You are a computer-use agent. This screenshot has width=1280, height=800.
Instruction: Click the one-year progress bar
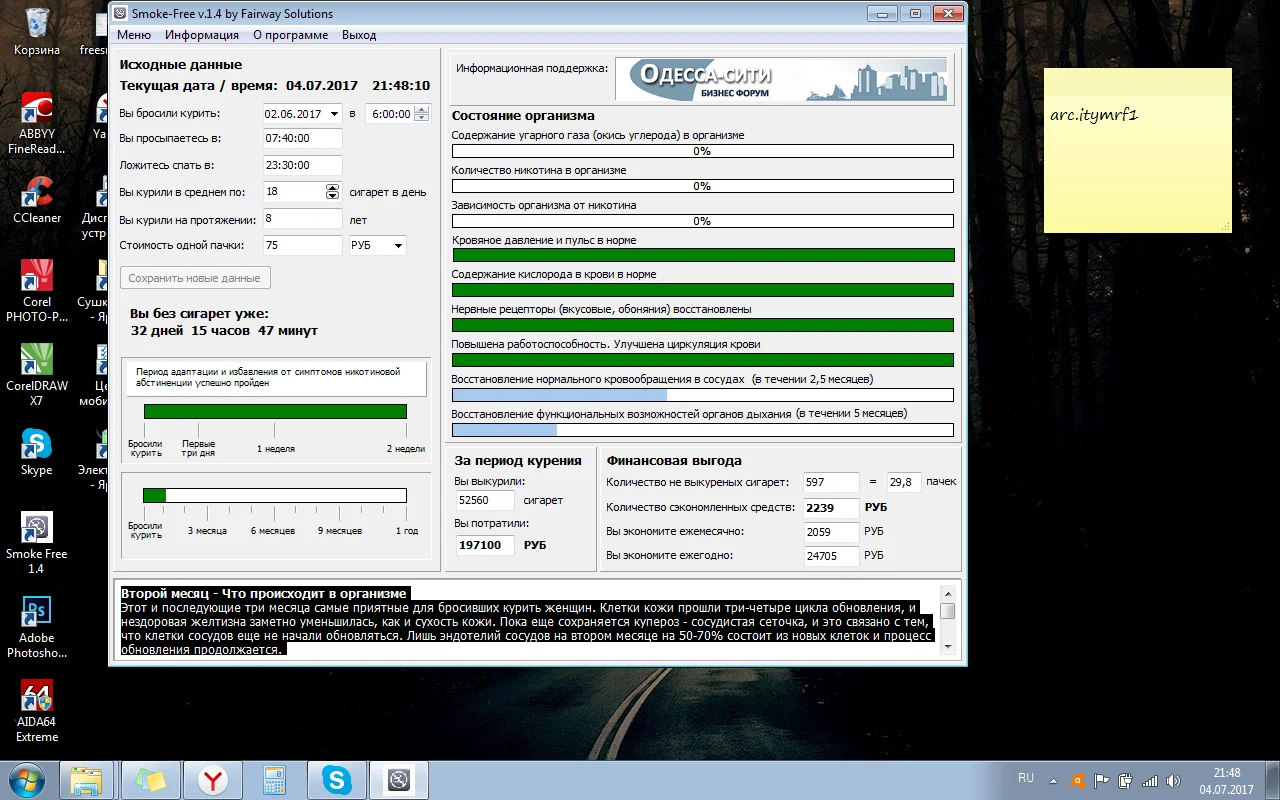[275, 495]
